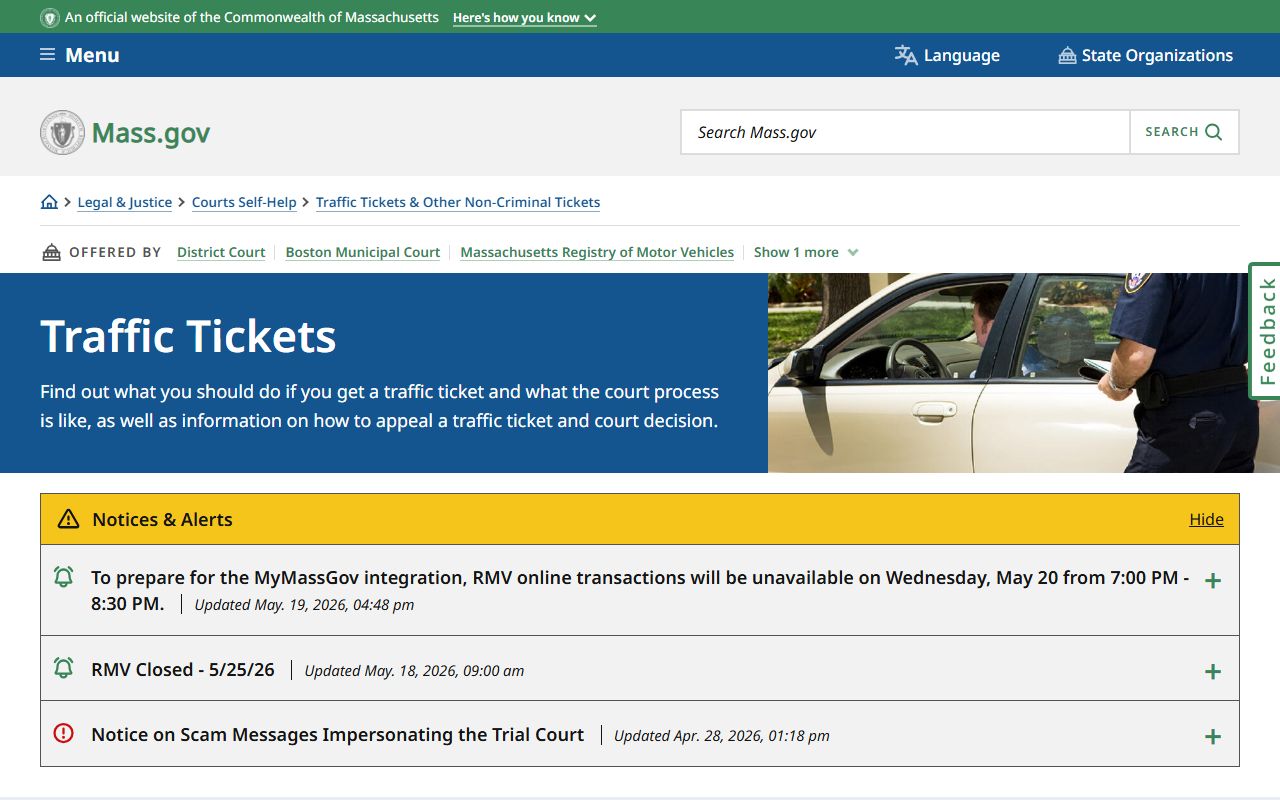This screenshot has width=1280, height=800.
Task: Expand the Scam Messages notice
Action: tap(1213, 737)
